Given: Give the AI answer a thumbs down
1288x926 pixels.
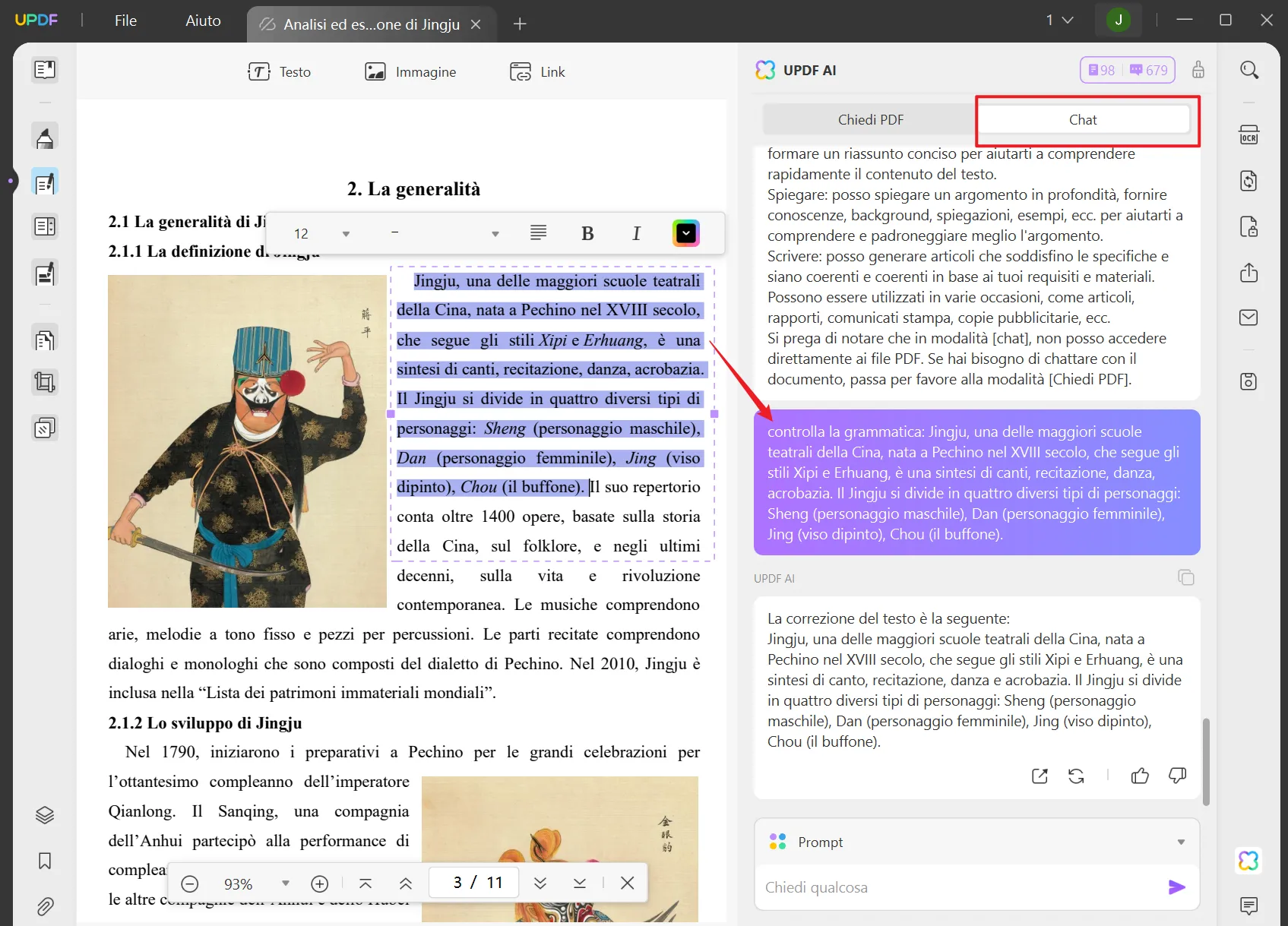Looking at the screenshot, I should [x=1177, y=776].
